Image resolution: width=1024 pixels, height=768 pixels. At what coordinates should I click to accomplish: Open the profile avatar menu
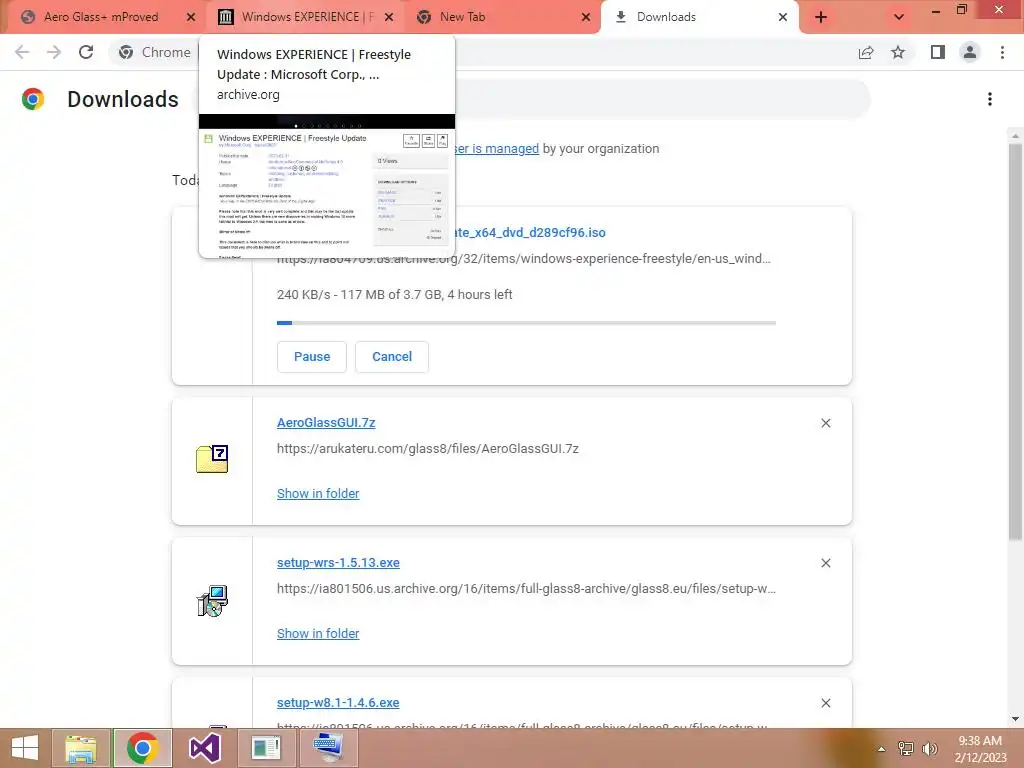pyautogui.click(x=970, y=52)
